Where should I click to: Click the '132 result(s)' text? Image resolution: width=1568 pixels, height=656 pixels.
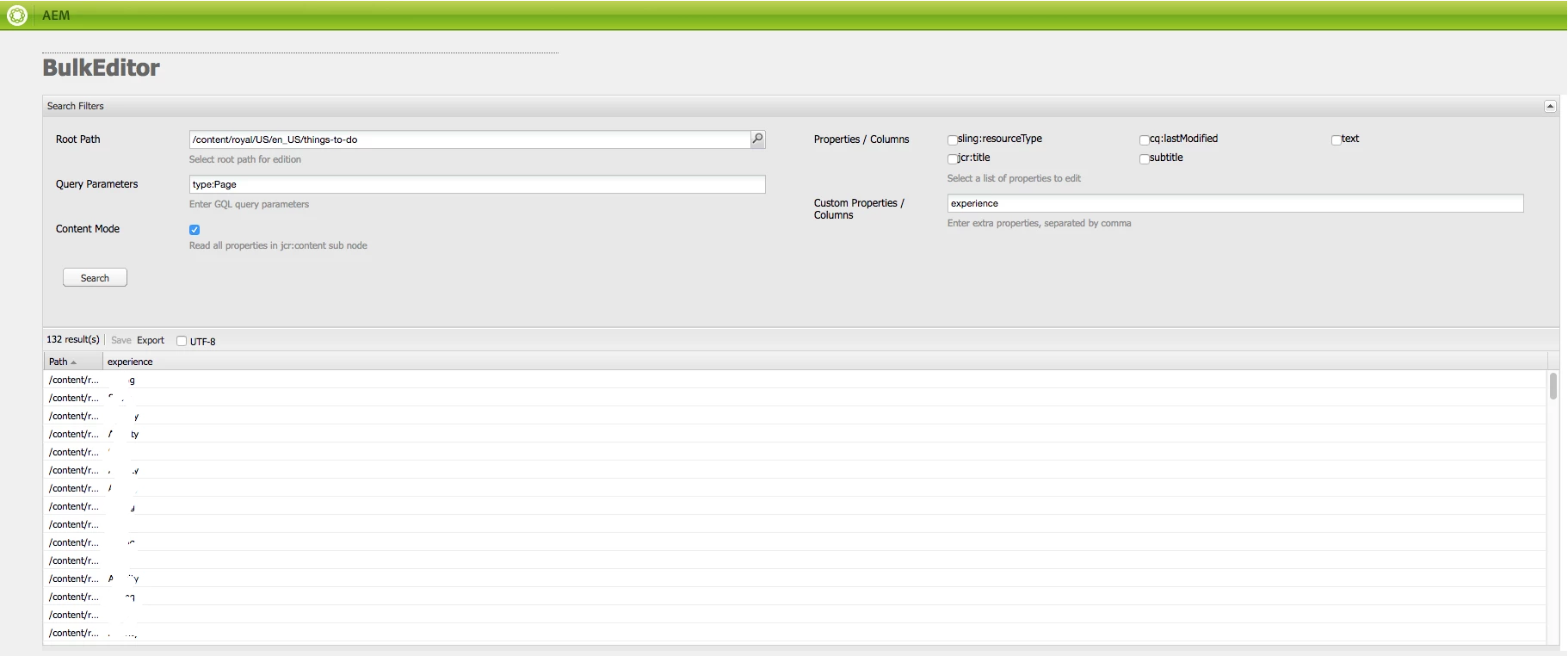[73, 340]
